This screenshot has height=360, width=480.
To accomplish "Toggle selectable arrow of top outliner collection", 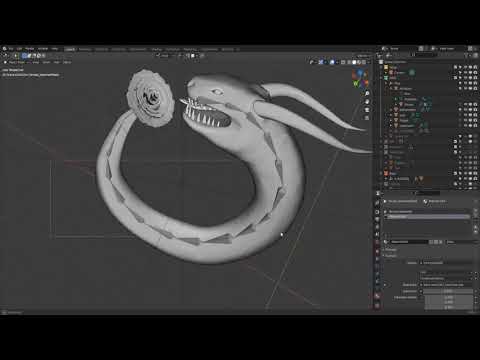I will pyautogui.click(x=460, y=67).
